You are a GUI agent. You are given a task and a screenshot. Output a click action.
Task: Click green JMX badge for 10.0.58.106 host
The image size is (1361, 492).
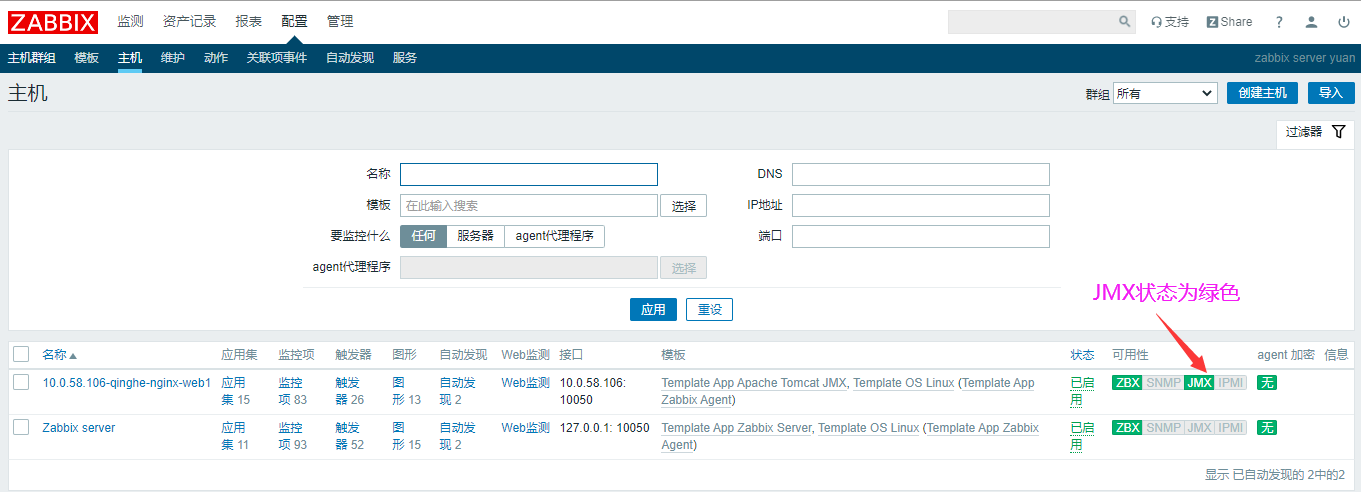click(x=1199, y=383)
